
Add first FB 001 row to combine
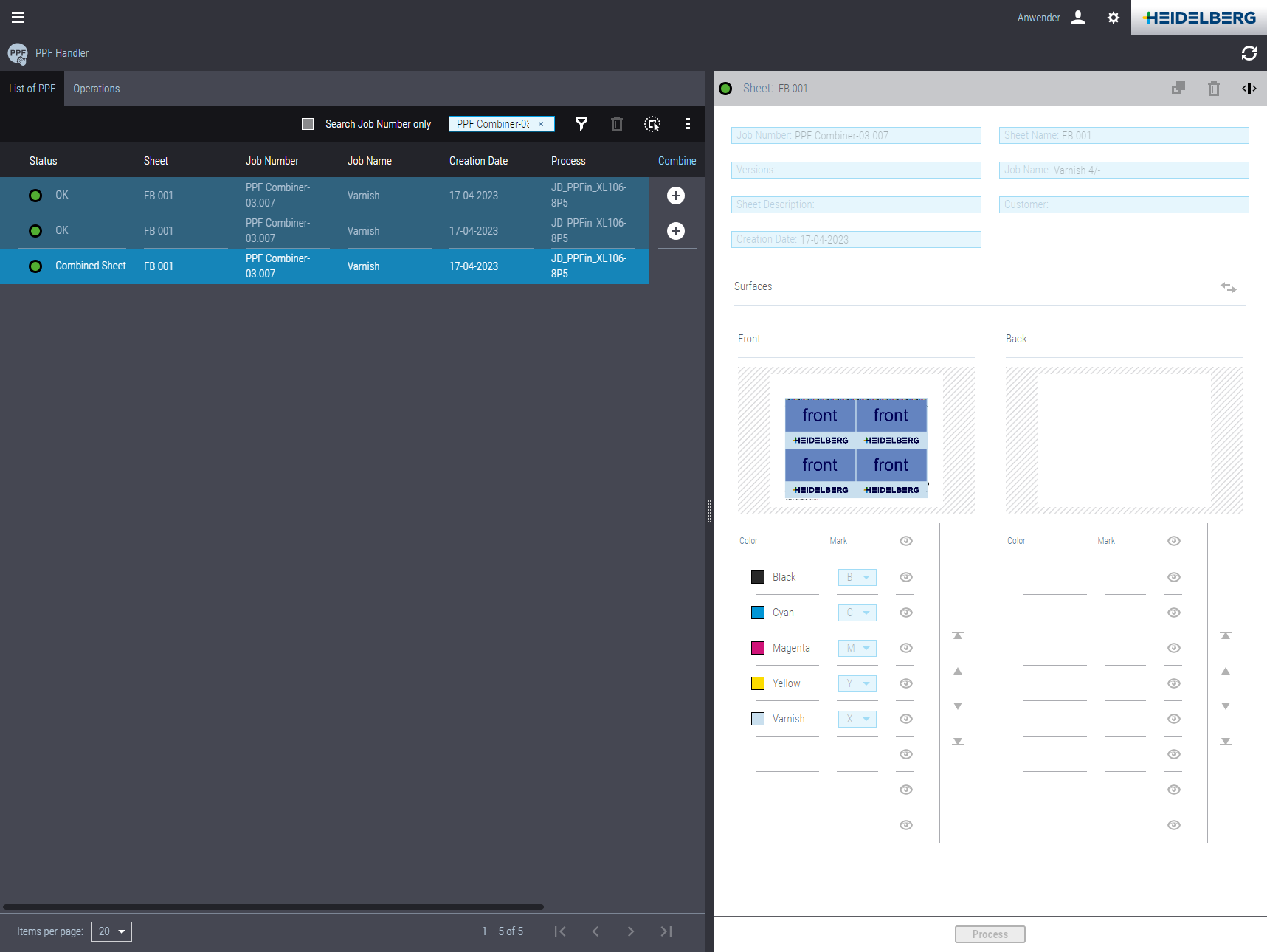(x=675, y=196)
